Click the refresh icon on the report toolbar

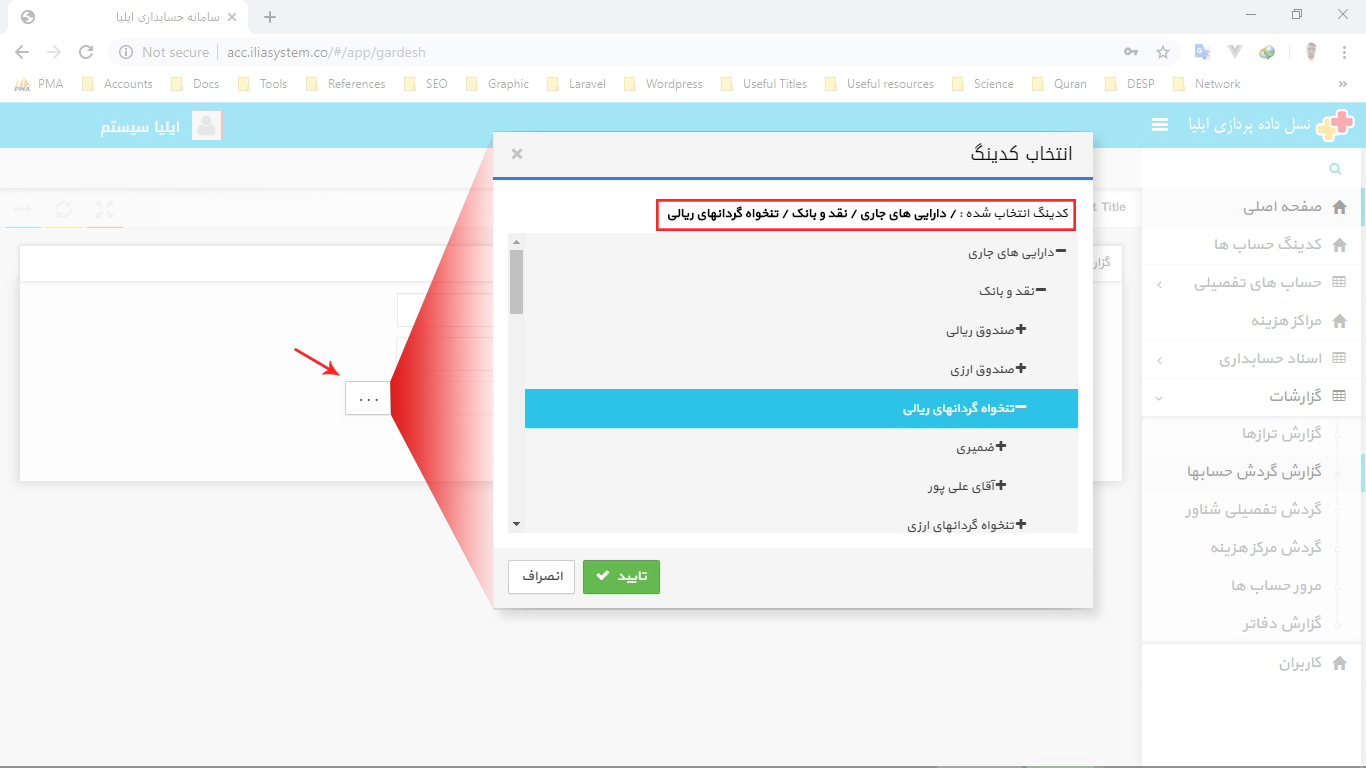pos(64,210)
